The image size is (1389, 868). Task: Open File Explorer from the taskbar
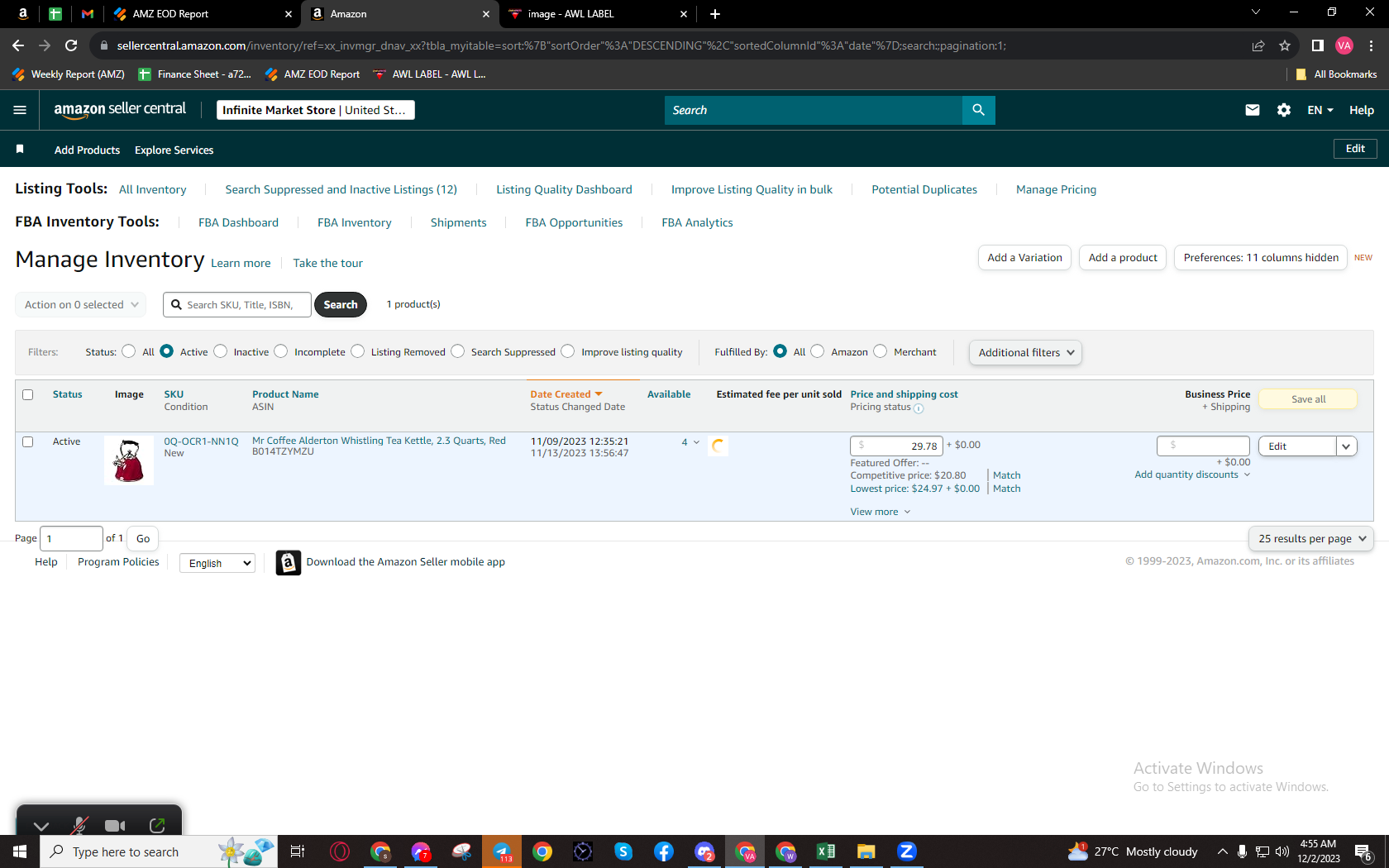pyautogui.click(x=866, y=851)
